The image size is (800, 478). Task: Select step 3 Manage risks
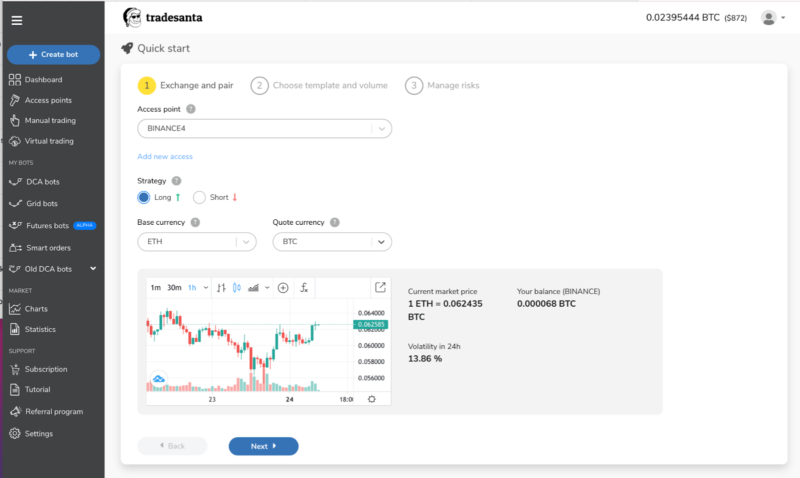[x=442, y=85]
